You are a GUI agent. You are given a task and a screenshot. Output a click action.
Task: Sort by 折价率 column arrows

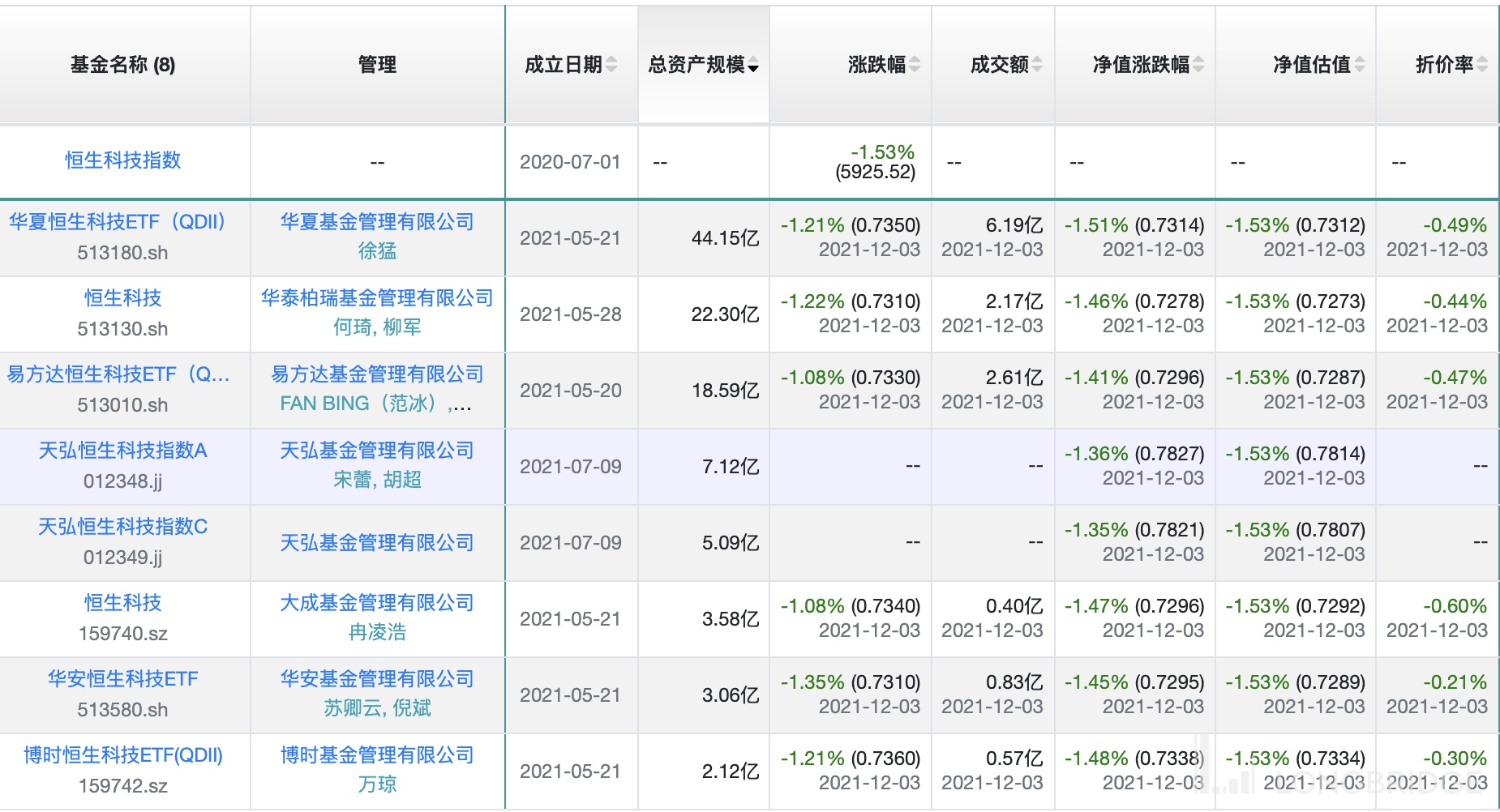(1482, 65)
